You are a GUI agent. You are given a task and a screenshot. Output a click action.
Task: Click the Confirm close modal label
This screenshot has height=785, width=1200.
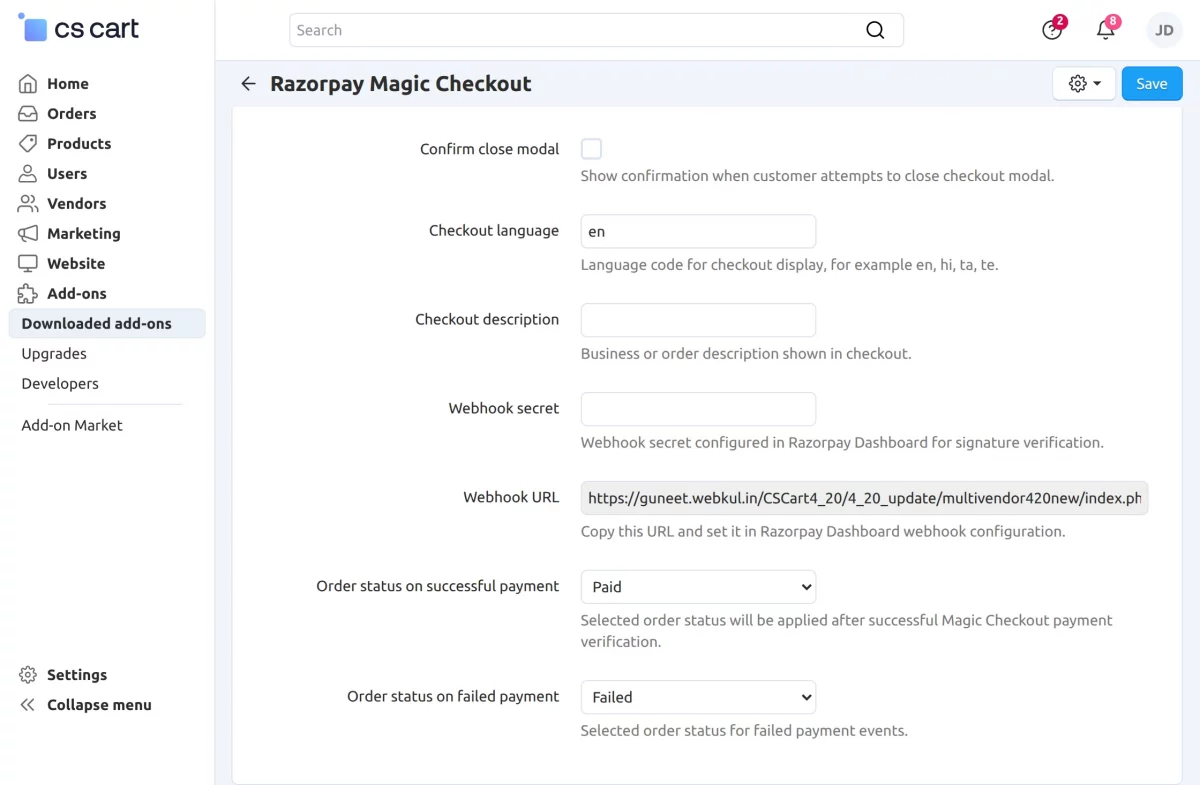[x=490, y=149]
